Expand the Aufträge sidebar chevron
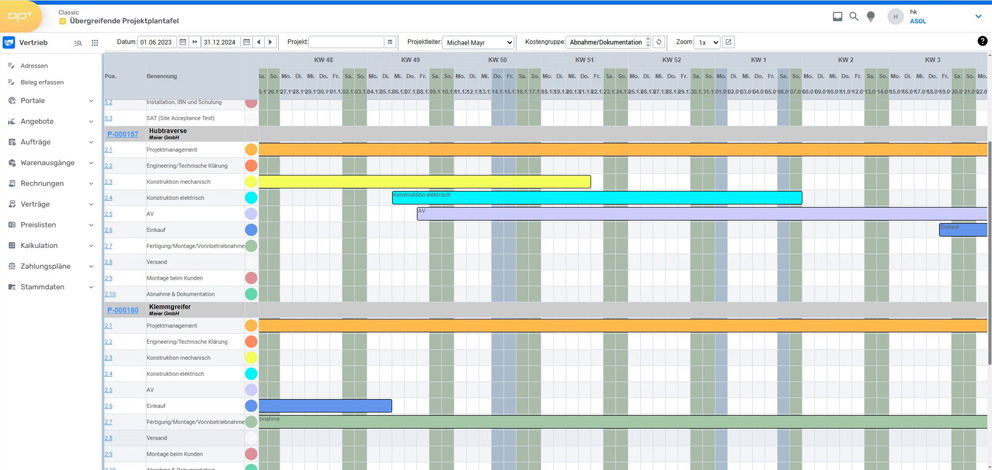Screen dimensions: 992x470 click(x=91, y=142)
